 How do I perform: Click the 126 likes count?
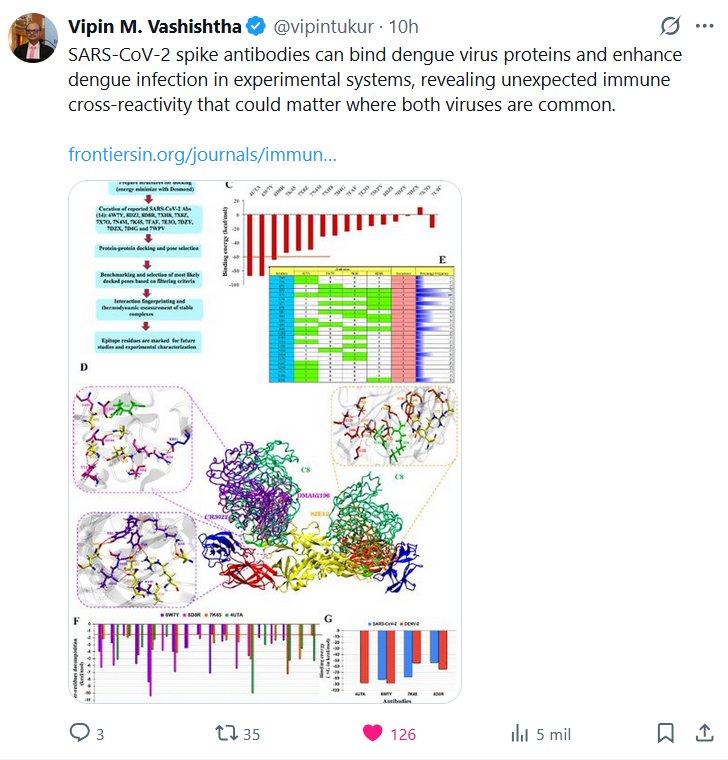pos(402,734)
